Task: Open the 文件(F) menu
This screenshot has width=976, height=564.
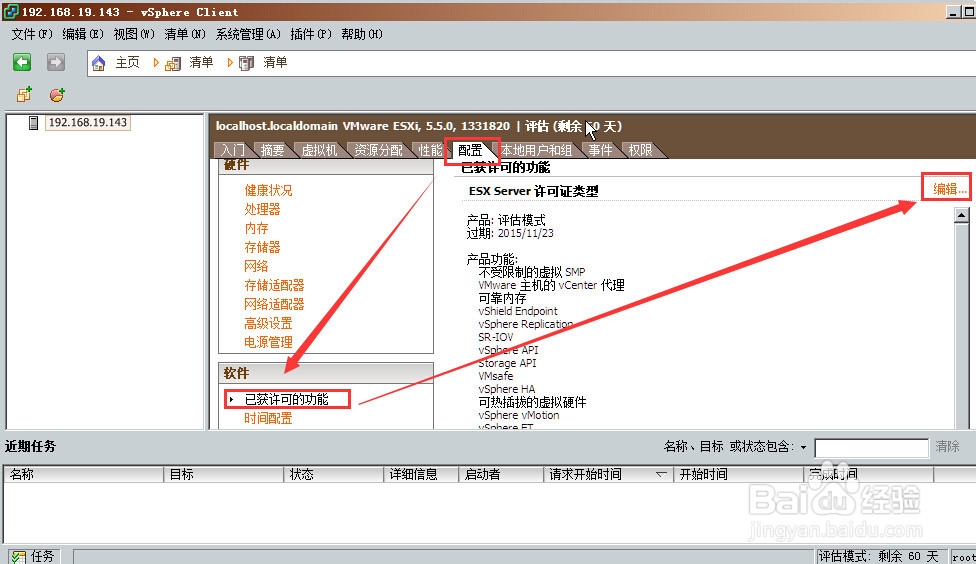Action: pos(32,34)
